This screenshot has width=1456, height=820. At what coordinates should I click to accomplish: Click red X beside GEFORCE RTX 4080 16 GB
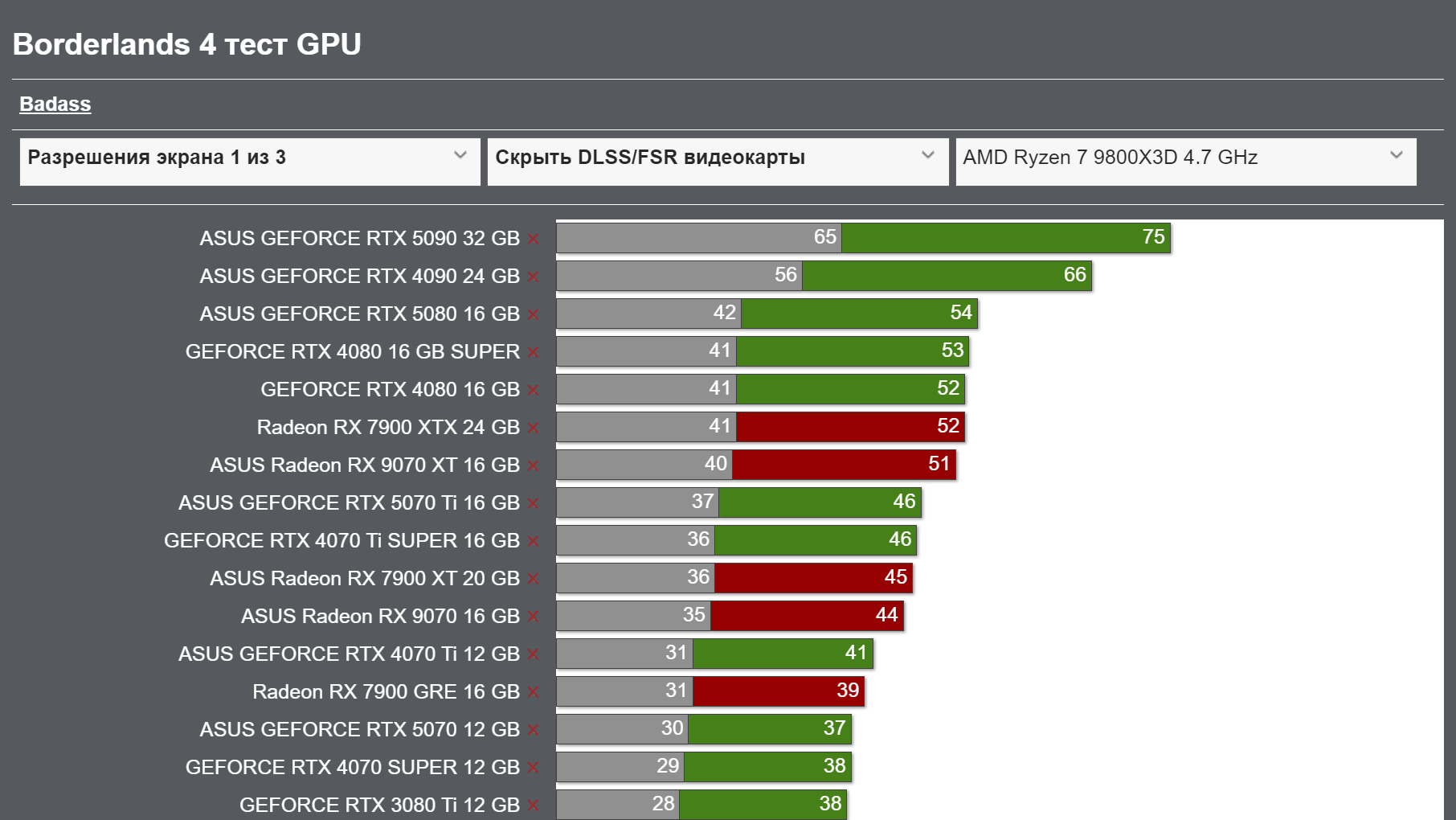[x=534, y=390]
